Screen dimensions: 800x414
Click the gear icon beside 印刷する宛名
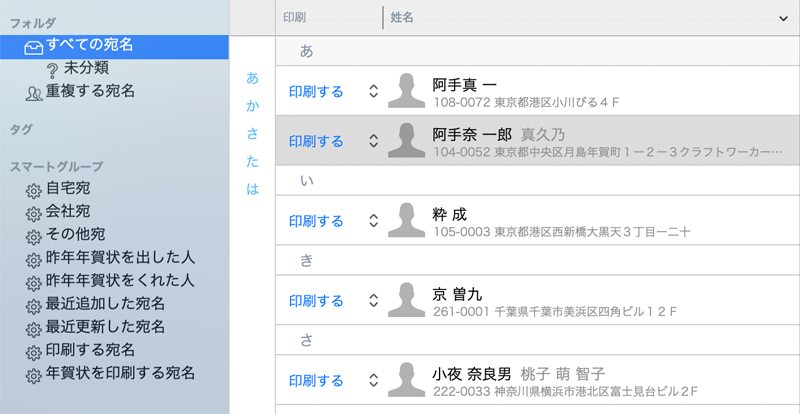(x=34, y=352)
